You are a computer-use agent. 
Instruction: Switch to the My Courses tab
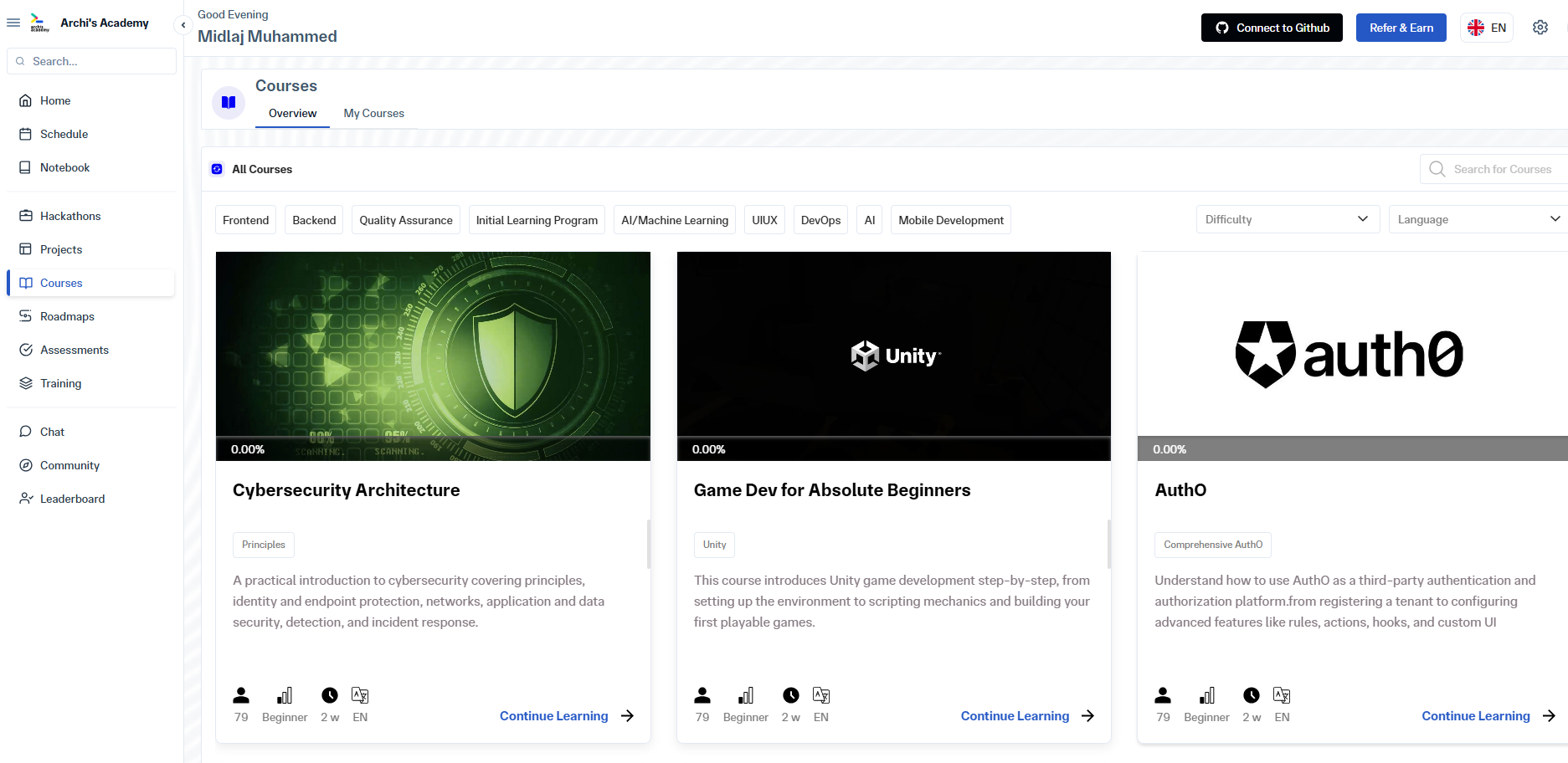click(373, 114)
